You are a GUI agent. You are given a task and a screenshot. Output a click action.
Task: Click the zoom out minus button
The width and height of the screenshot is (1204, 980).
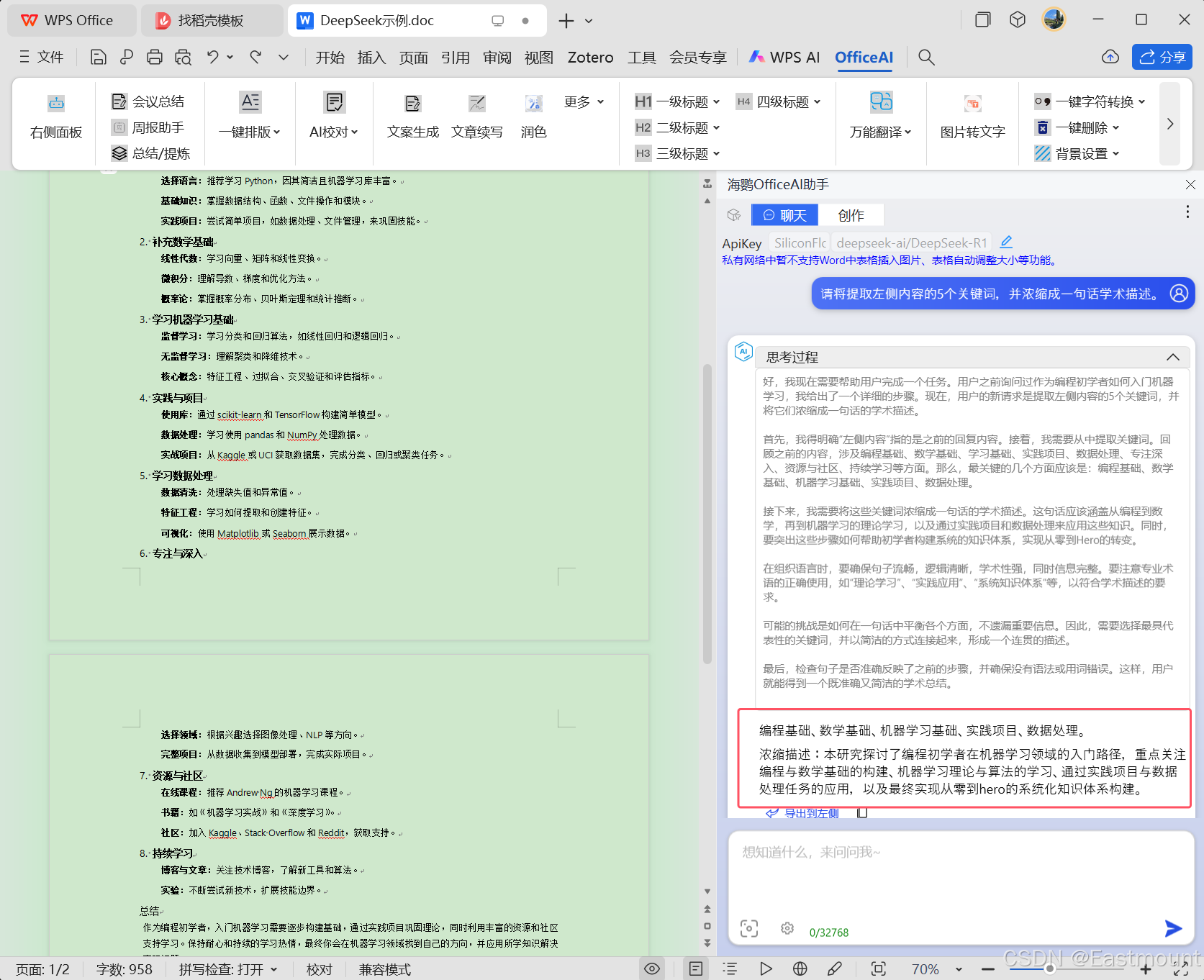(x=988, y=968)
